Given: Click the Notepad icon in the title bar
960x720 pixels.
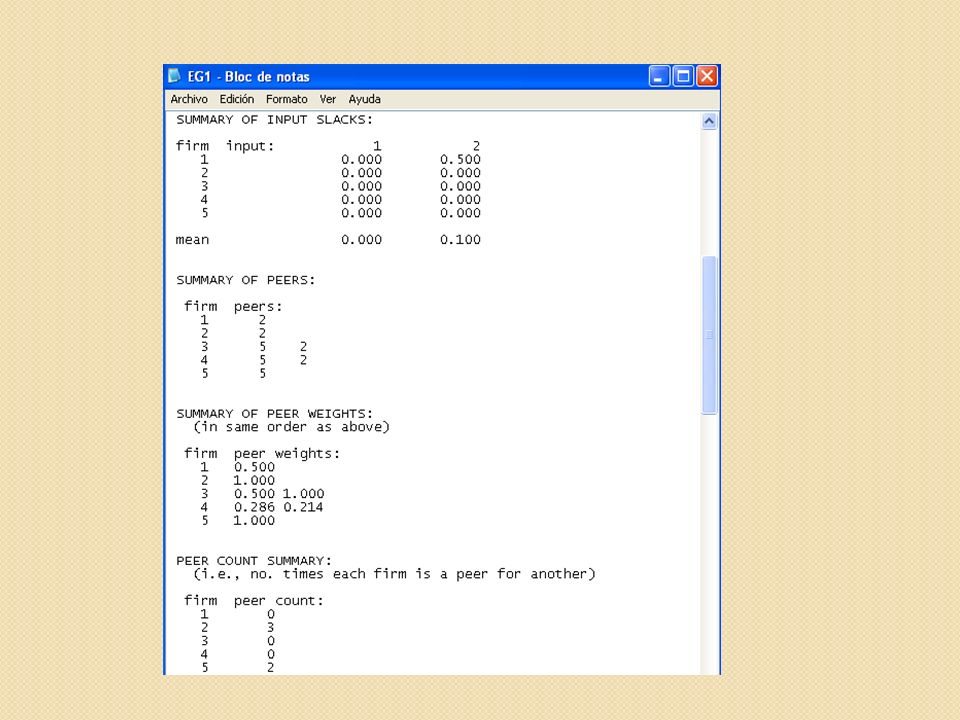Looking at the screenshot, I should pyautogui.click(x=174, y=76).
